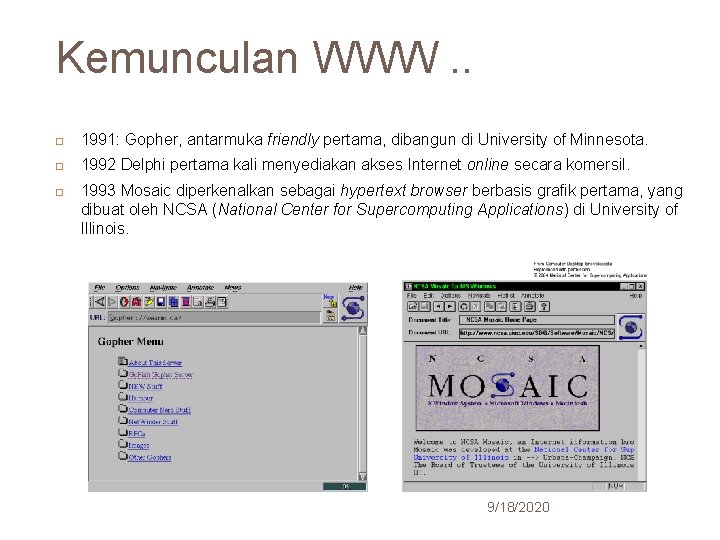The image size is (720, 540).
Task: Click the Find document icon in the Gopher browser toolbar
Action: point(198,302)
